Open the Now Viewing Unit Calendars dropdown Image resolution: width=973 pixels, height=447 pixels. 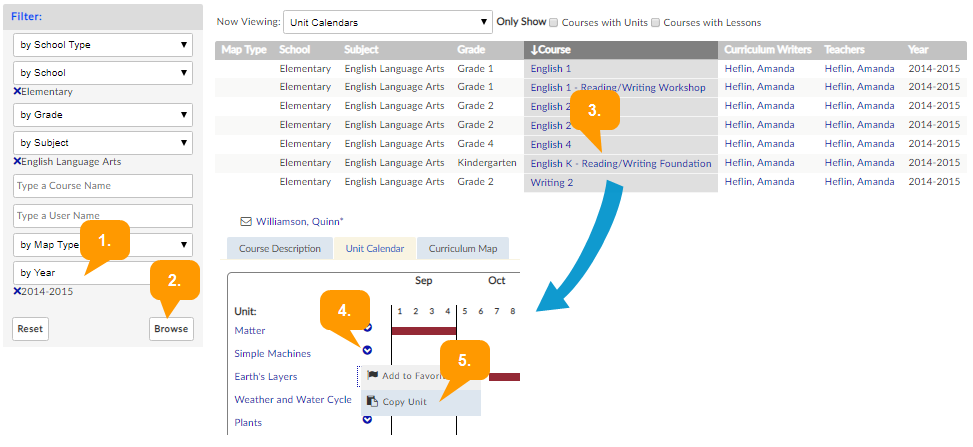(386, 22)
